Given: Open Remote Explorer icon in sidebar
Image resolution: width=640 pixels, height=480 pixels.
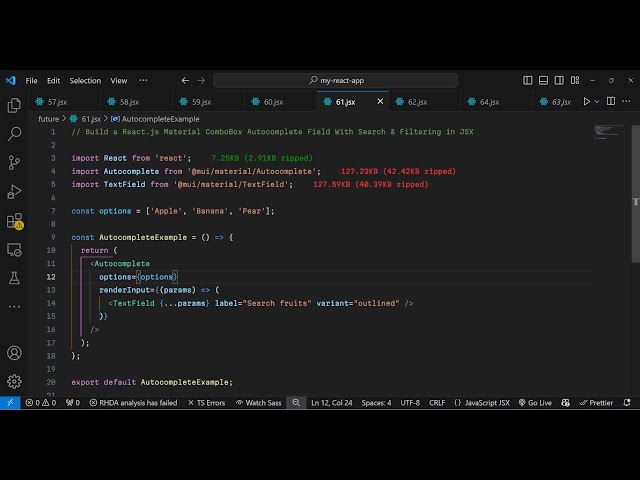Looking at the screenshot, I should click(14, 249).
